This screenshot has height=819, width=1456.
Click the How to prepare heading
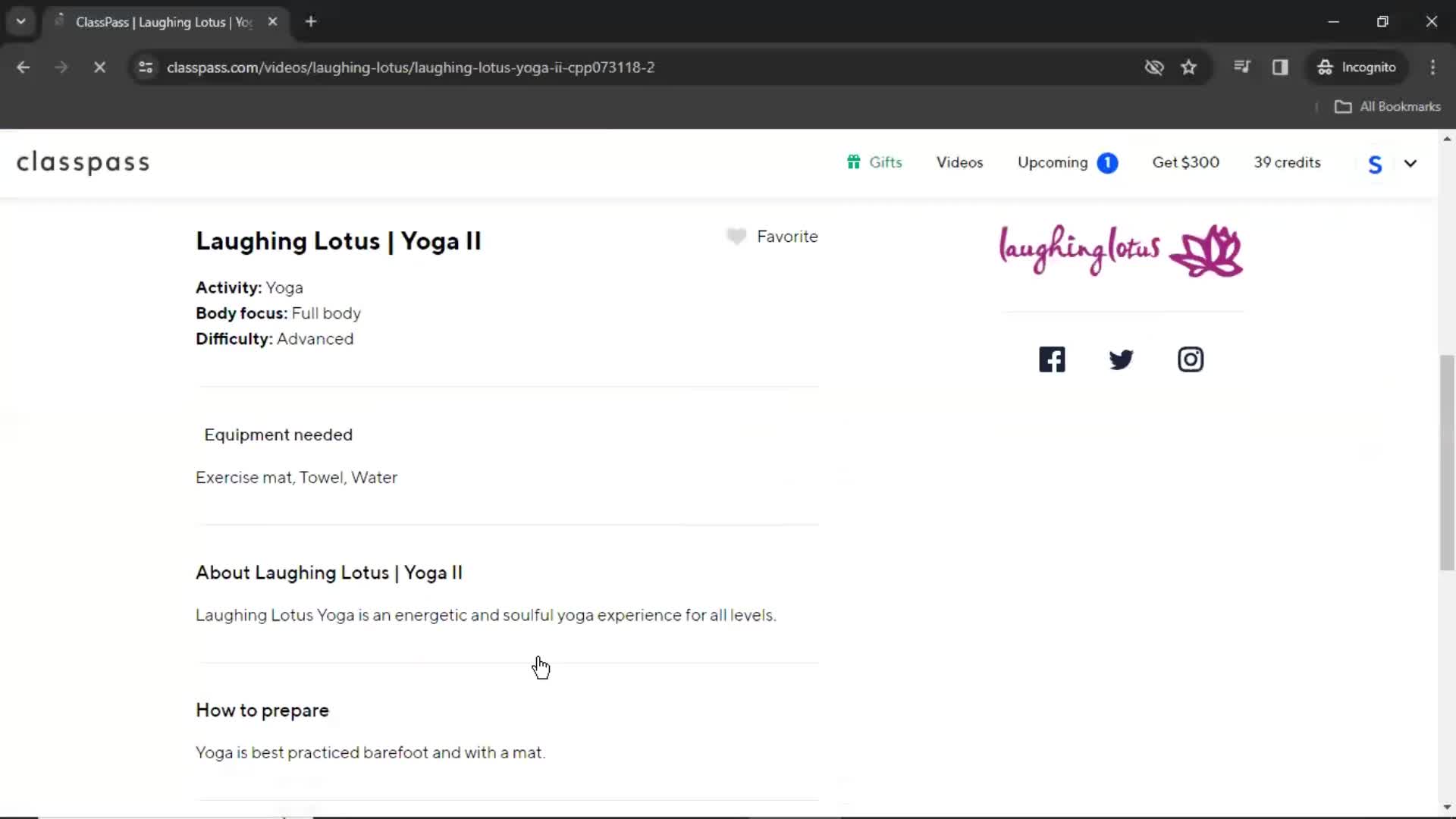[262, 711]
